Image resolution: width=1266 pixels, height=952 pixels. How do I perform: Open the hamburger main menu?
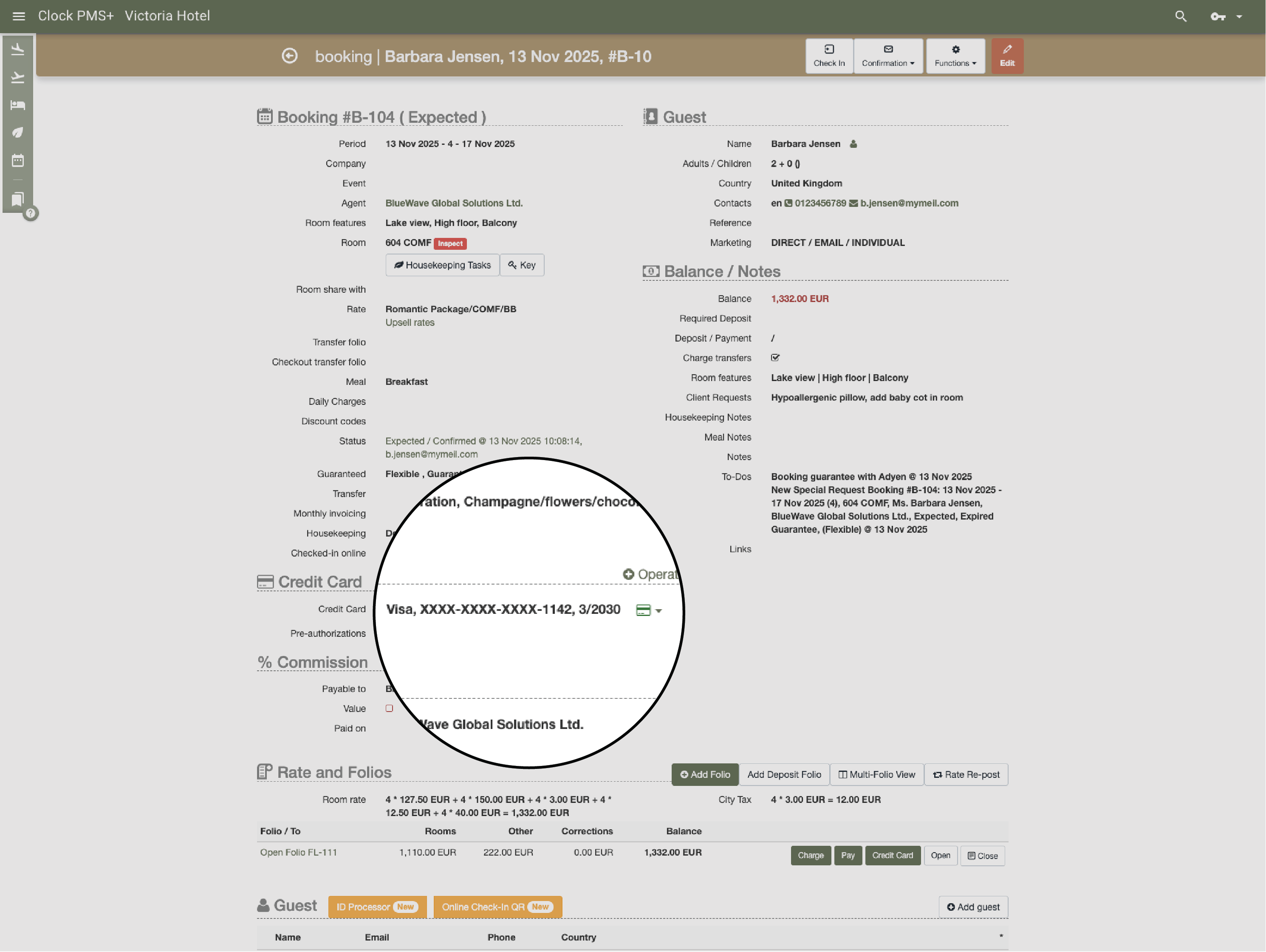click(18, 16)
